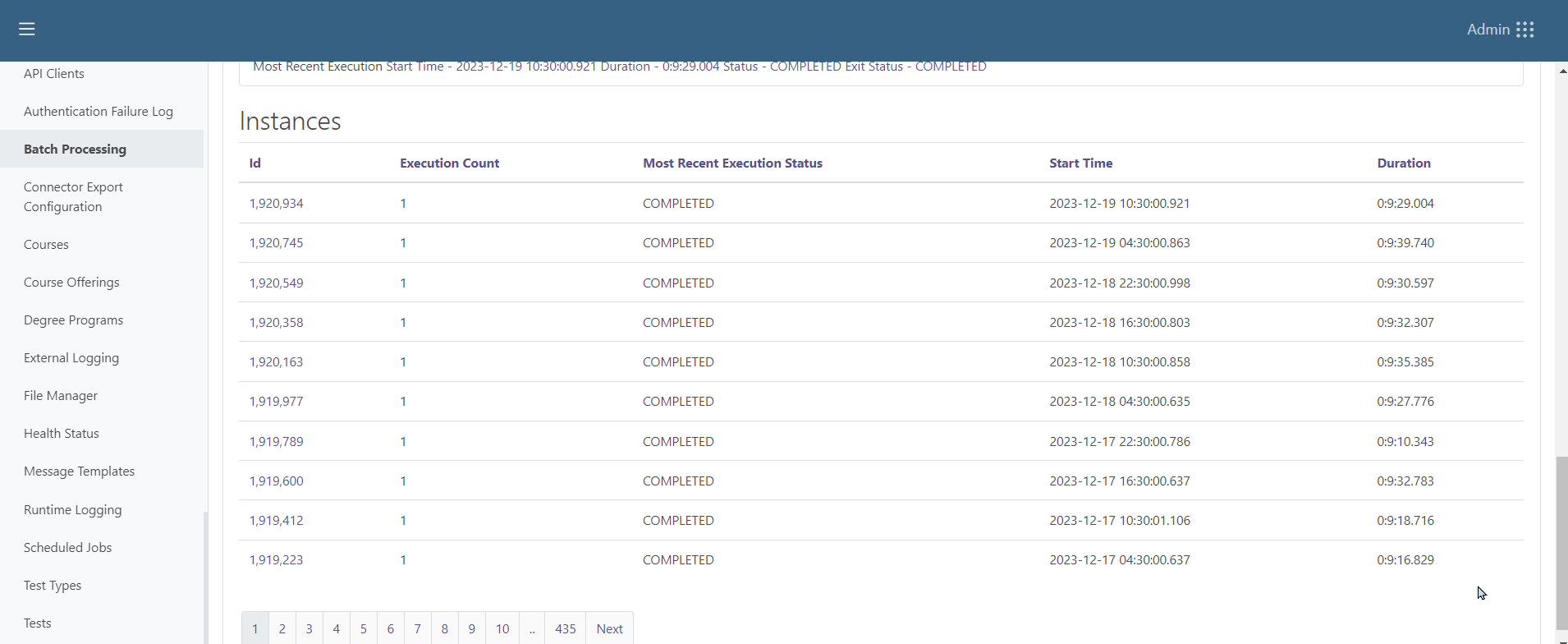The width and height of the screenshot is (1568, 644).
Task: Open instance 1,920,549
Action: tap(277, 283)
